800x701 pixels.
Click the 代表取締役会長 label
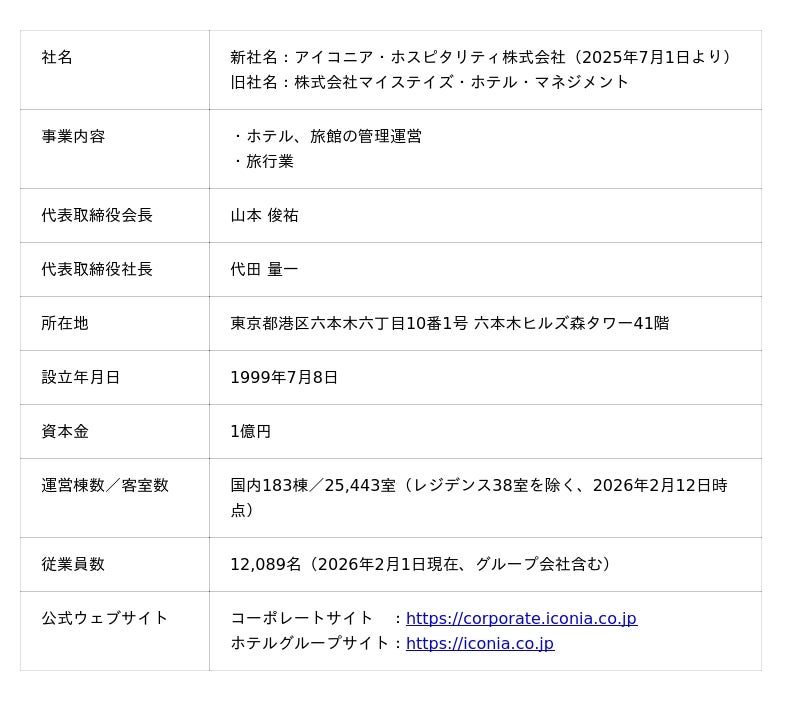(x=97, y=216)
